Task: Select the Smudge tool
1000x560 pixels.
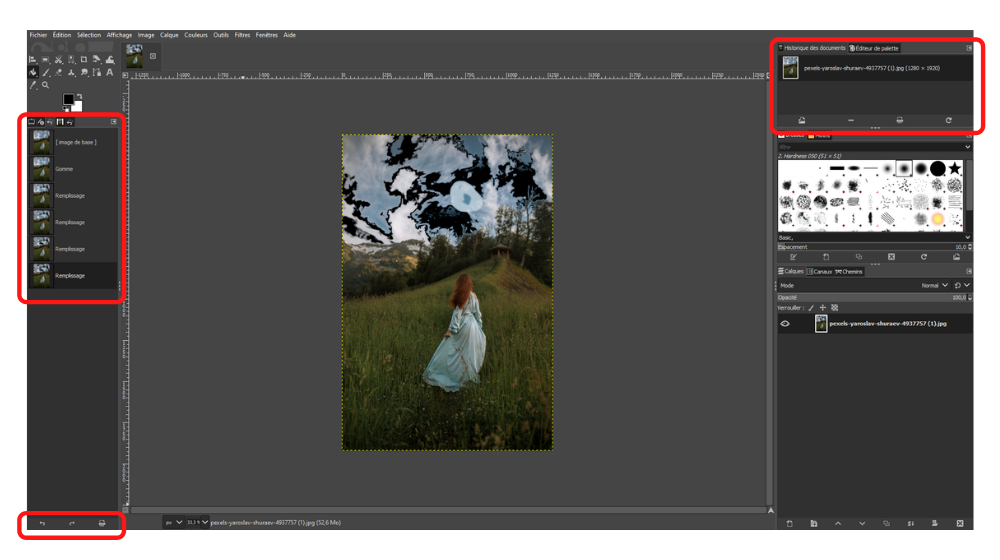Action: 84,72
